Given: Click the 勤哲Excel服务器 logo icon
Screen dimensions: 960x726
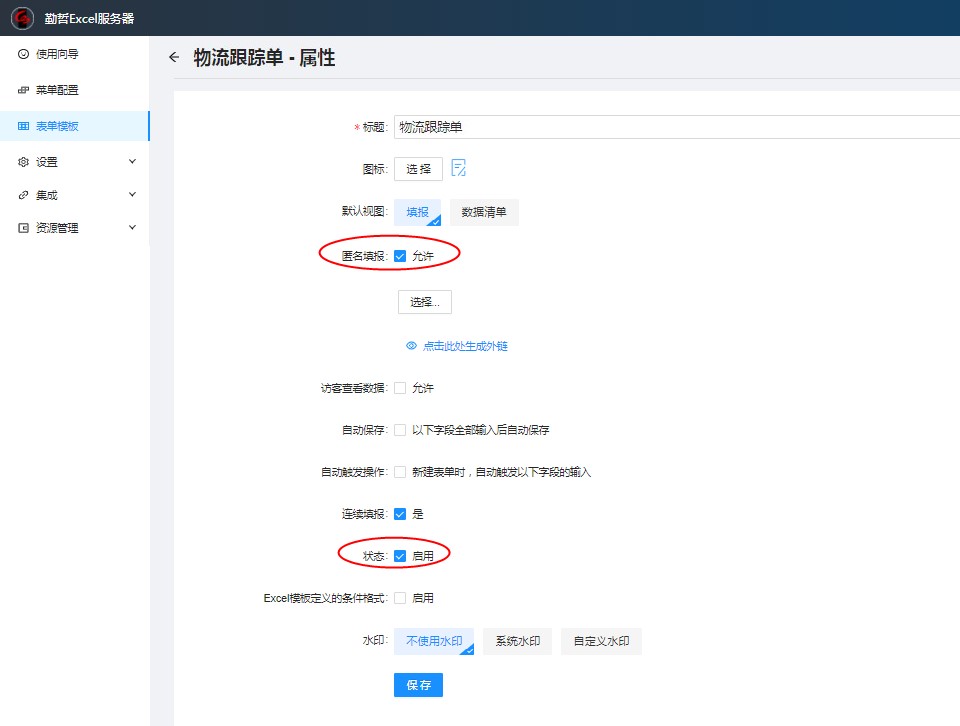Looking at the screenshot, I should 23,18.
